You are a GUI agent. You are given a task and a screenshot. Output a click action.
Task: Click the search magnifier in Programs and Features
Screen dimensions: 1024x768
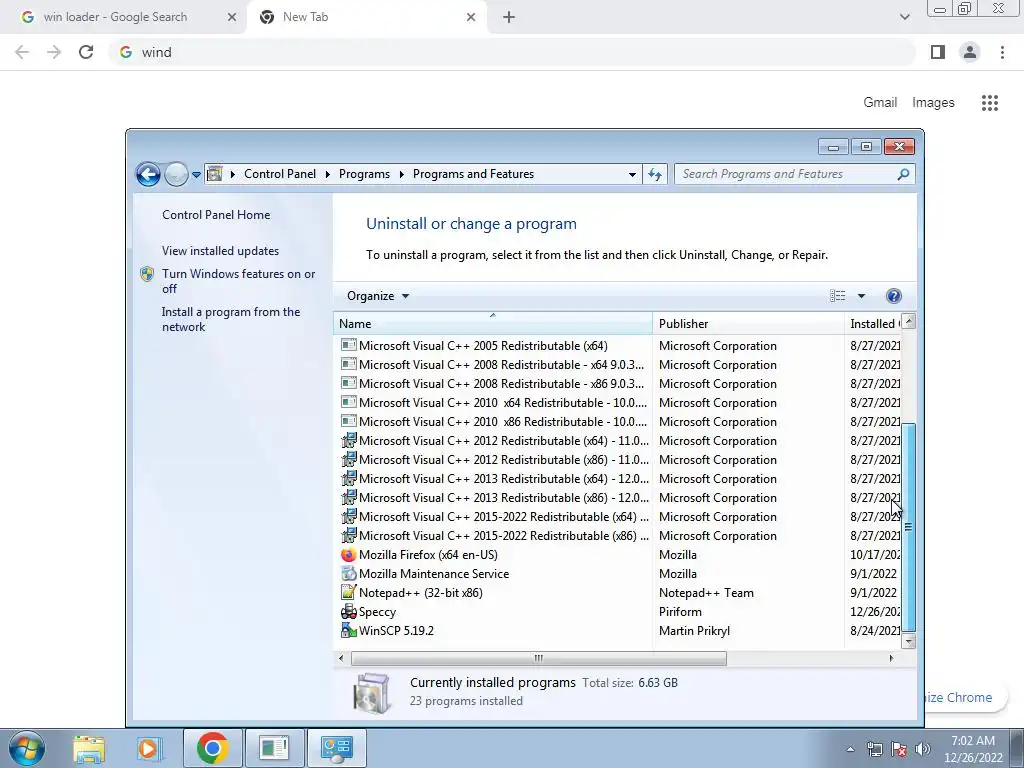point(903,174)
